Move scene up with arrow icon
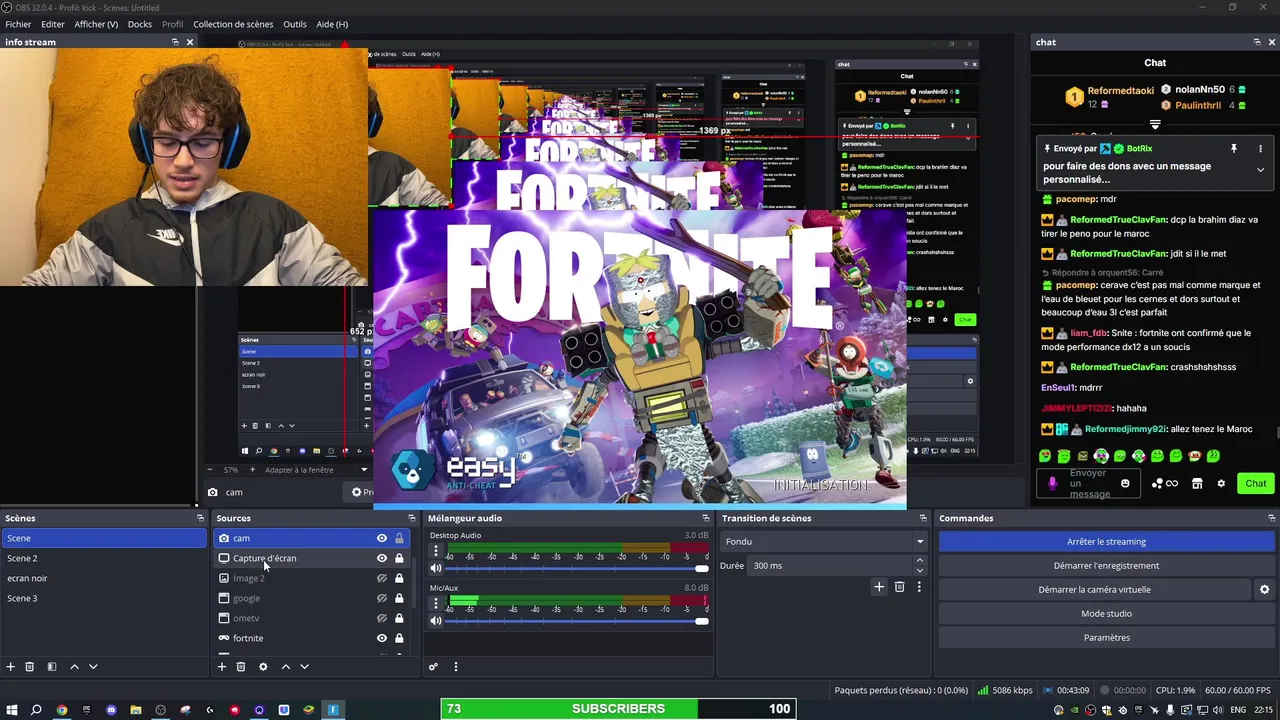Viewport: 1280px width, 720px height. (74, 667)
